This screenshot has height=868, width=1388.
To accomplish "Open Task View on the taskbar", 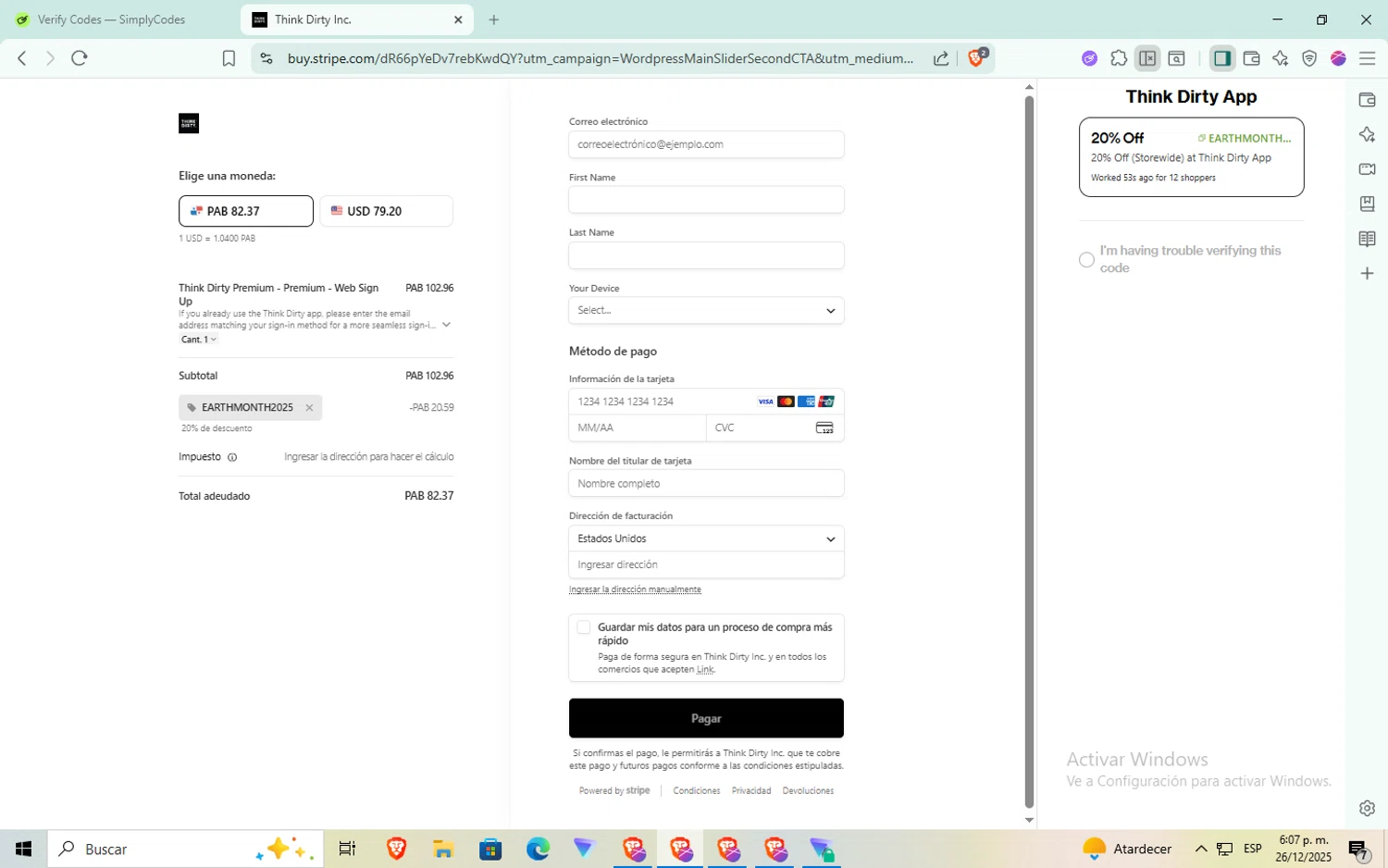I will point(348,849).
